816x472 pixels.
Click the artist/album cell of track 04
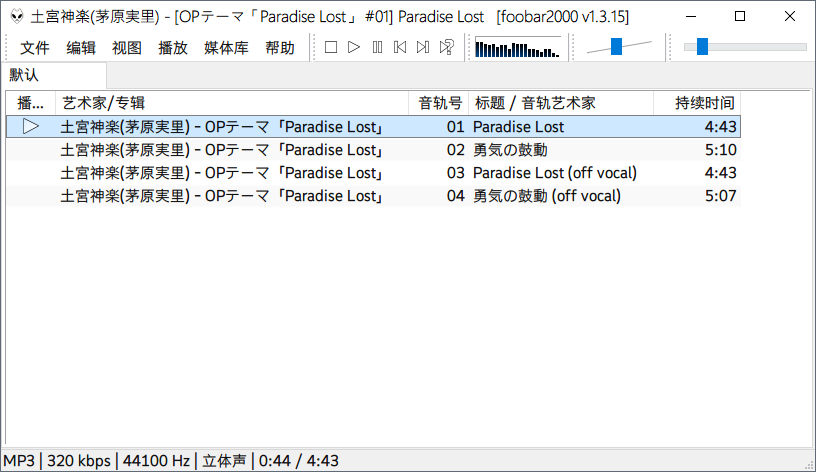(x=222, y=196)
